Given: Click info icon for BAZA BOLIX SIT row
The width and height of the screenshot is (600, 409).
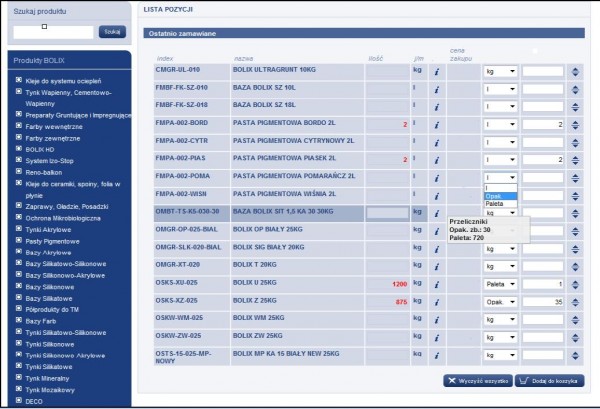Looking at the screenshot, I should 437,213.
